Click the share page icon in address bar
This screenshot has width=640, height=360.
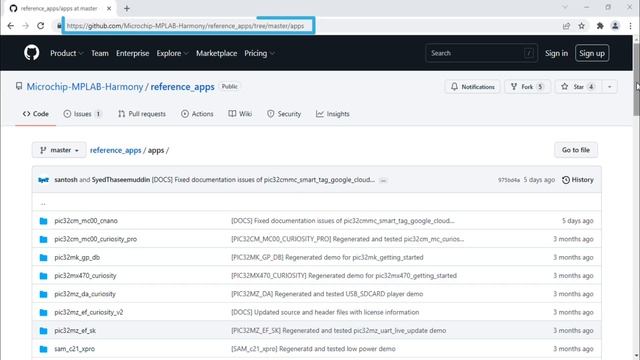click(566, 26)
